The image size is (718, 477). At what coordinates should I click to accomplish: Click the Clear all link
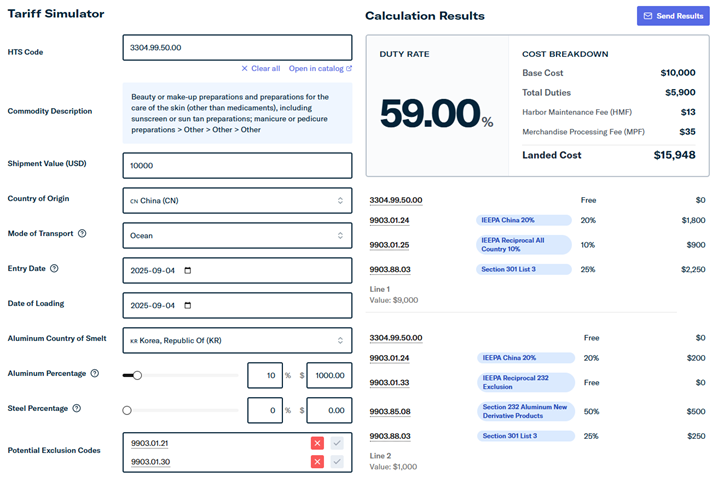[260, 69]
